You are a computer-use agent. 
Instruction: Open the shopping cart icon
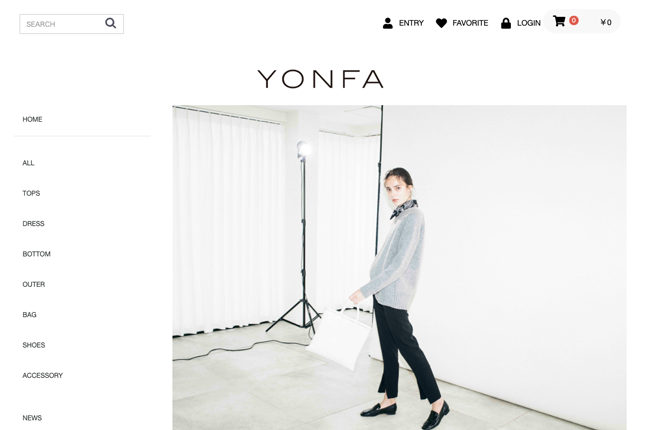[x=559, y=21]
